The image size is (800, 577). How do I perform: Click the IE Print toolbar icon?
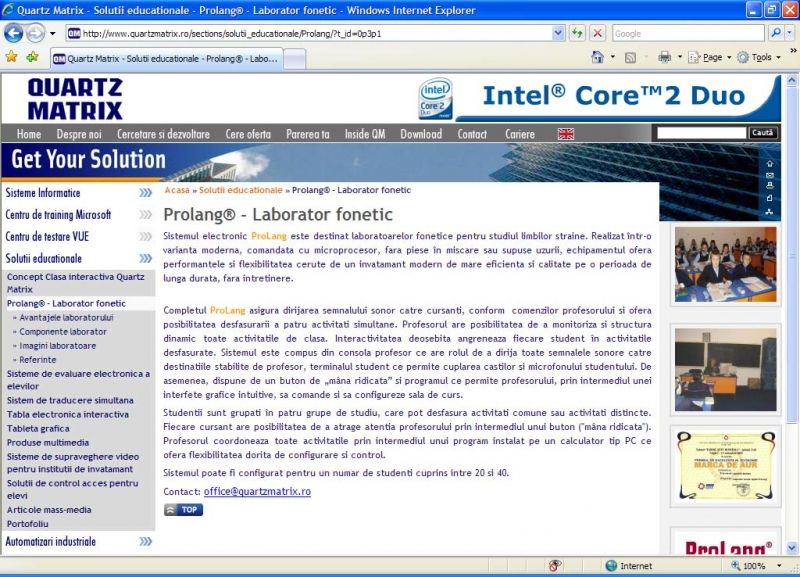pos(665,57)
